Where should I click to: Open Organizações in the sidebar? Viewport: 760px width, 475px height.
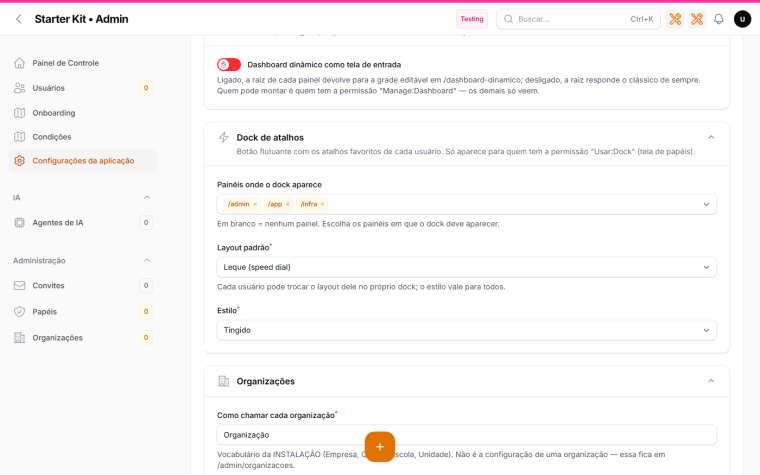click(x=82, y=338)
